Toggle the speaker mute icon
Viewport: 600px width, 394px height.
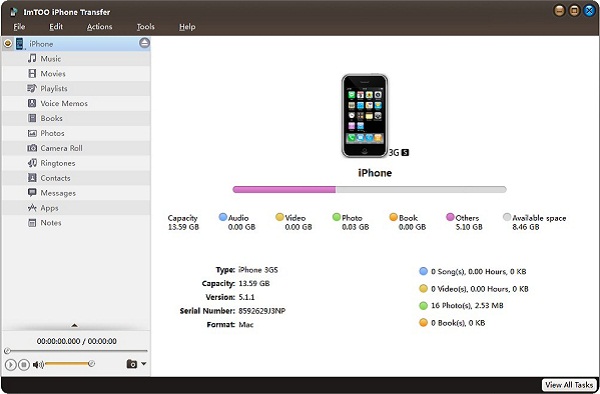pyautogui.click(x=38, y=365)
